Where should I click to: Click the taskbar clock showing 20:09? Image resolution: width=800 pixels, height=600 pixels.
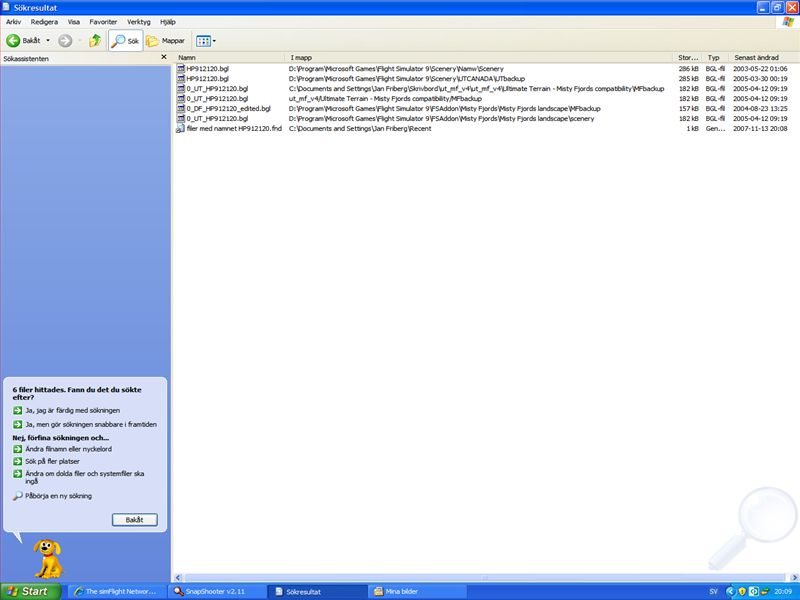tap(783, 592)
